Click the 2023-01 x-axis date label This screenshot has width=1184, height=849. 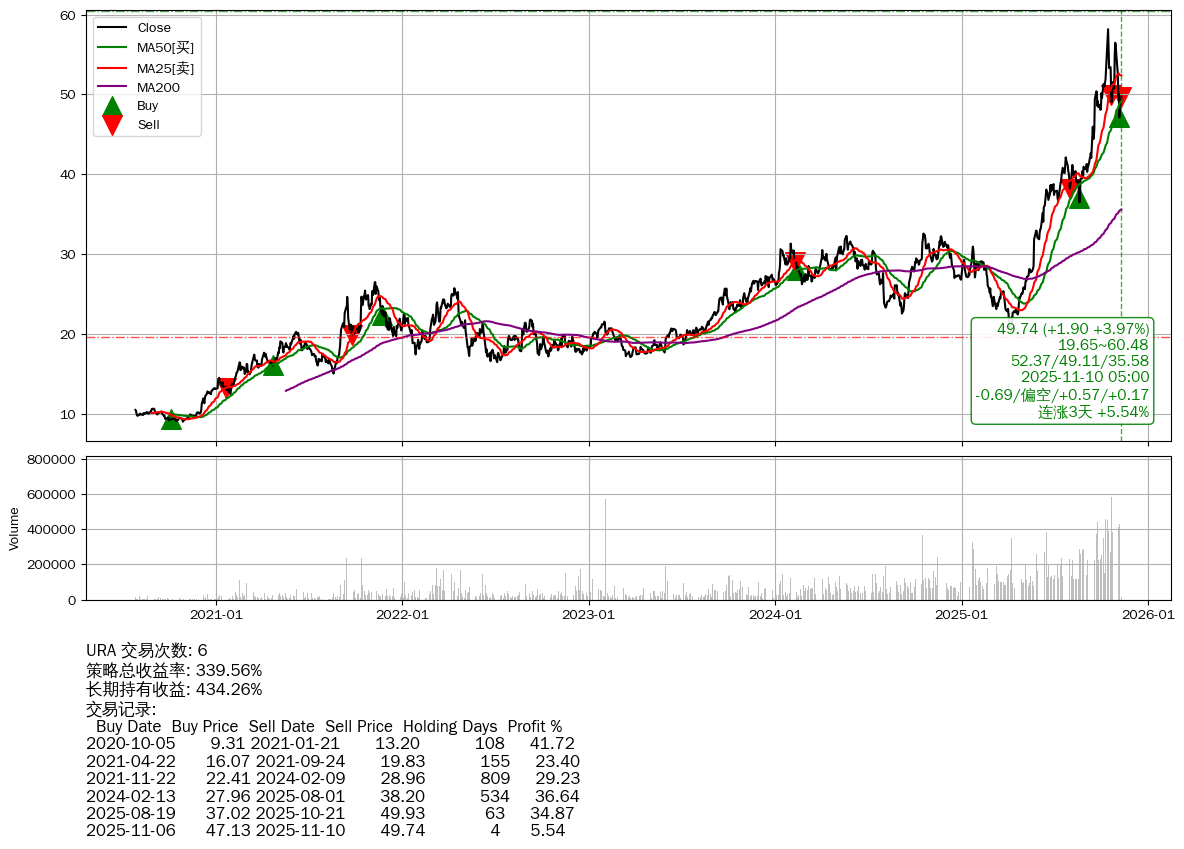coord(589,614)
